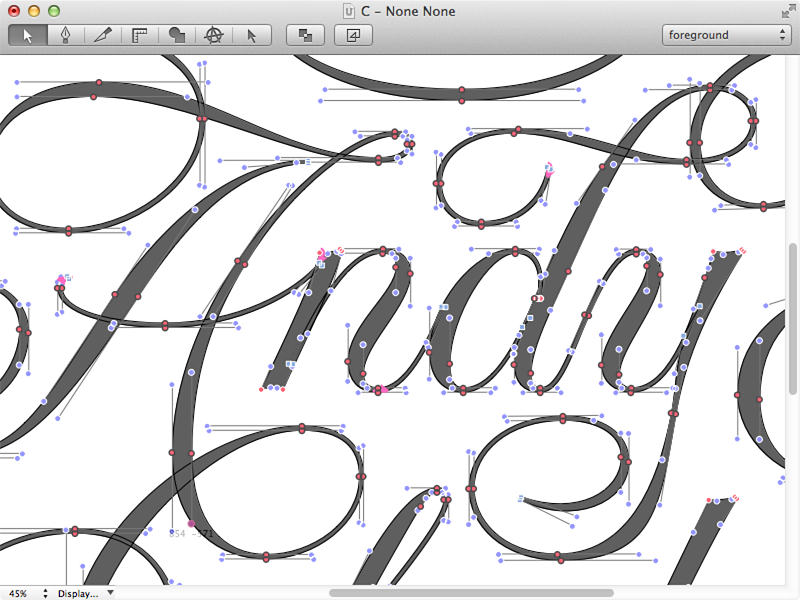Click the fullscreen arrows in title bar
This screenshot has height=600, width=800.
788,11
